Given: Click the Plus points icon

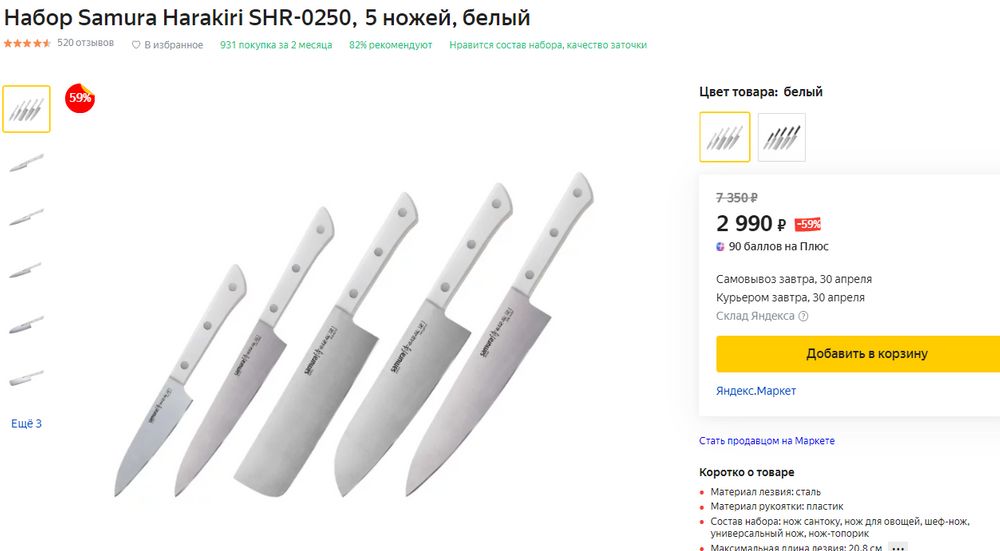Looking at the screenshot, I should pyautogui.click(x=721, y=246).
